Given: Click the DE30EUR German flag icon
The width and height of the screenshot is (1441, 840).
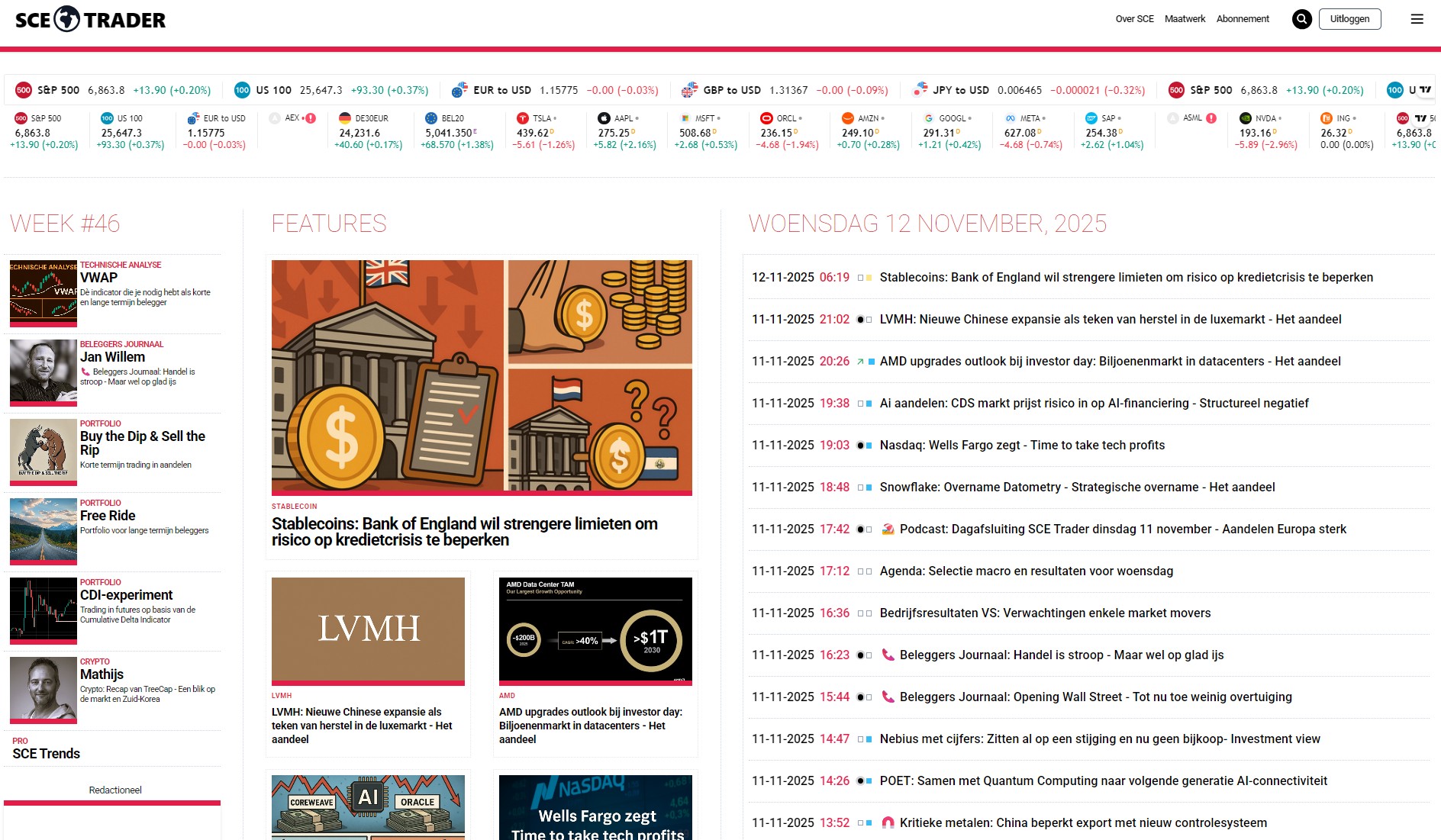Looking at the screenshot, I should click(x=345, y=118).
